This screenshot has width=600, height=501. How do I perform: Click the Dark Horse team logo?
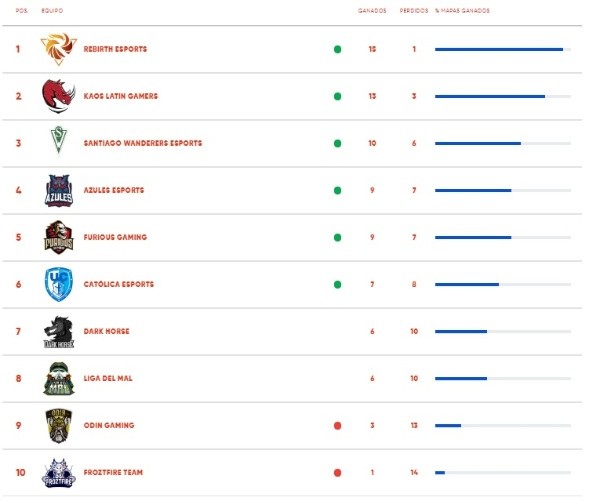point(59,331)
